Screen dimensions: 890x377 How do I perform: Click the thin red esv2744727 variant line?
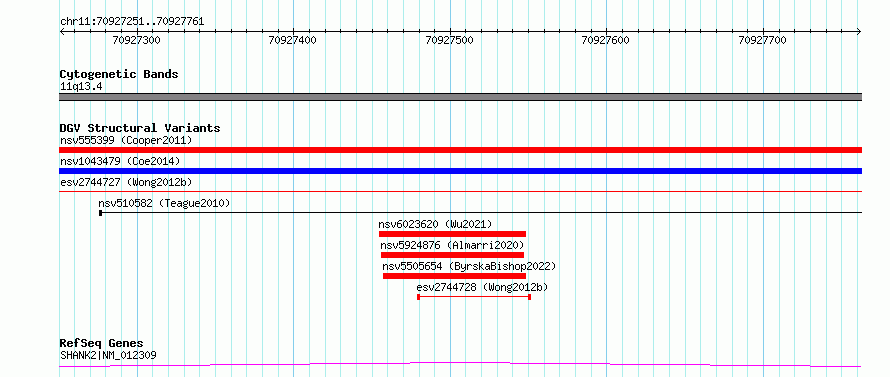(460, 192)
